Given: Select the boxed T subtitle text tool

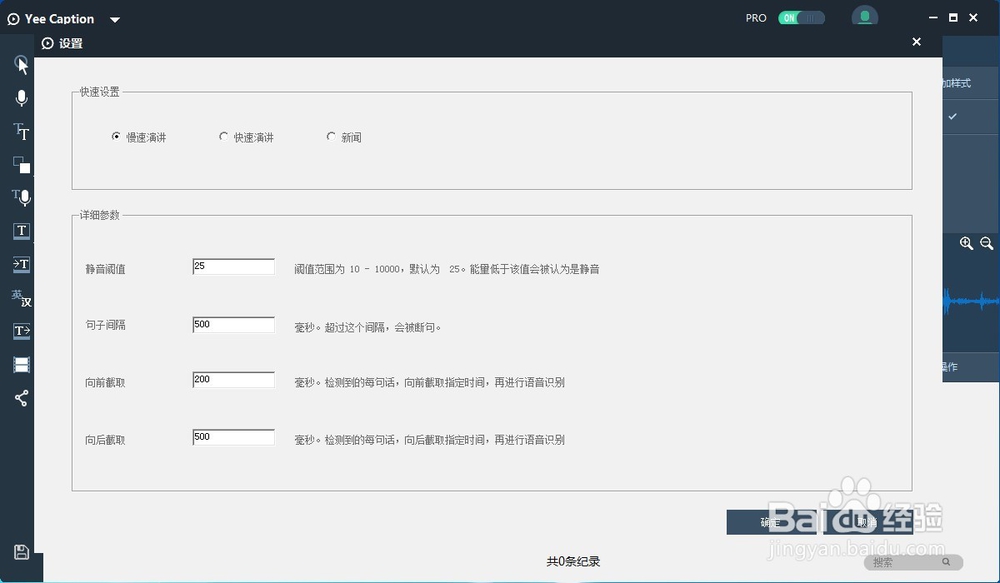Looking at the screenshot, I should [22, 230].
